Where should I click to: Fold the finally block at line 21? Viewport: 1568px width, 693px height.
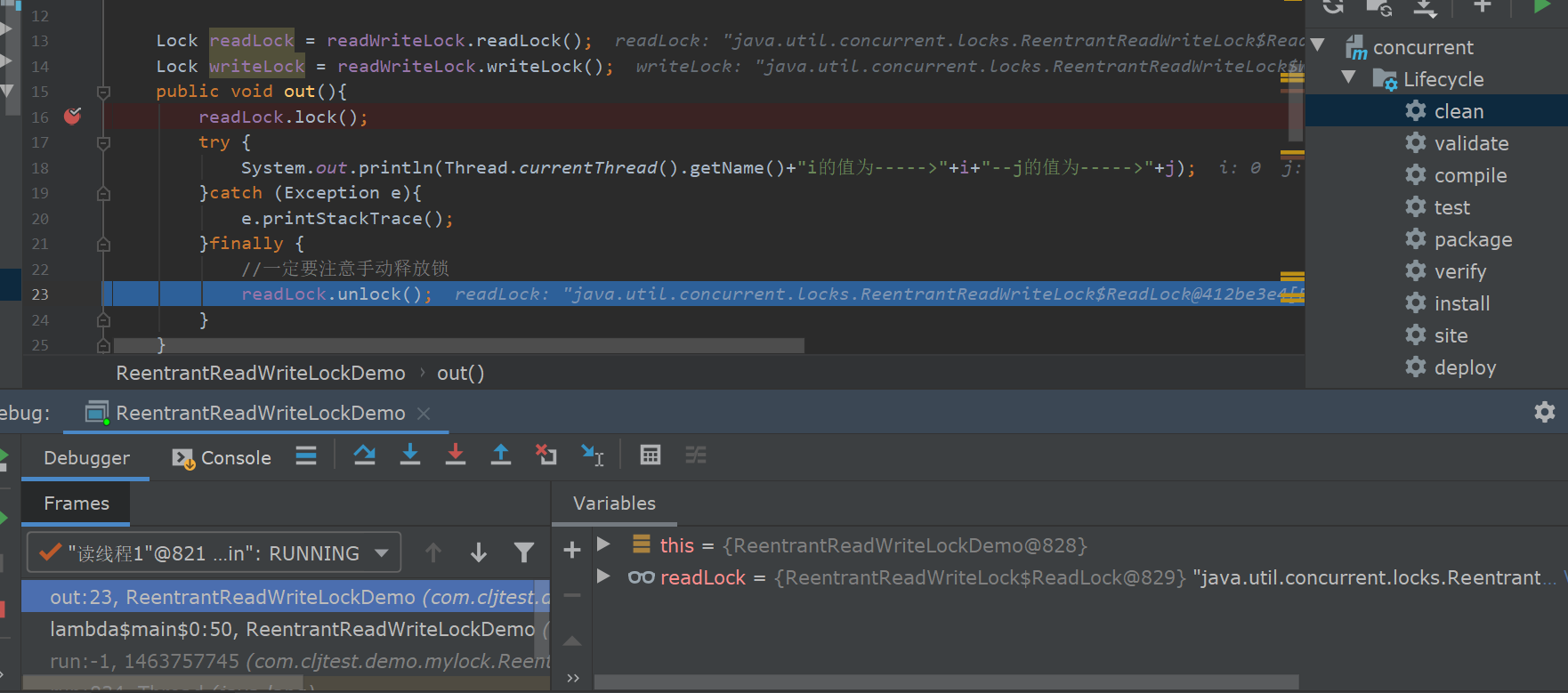pyautogui.click(x=103, y=244)
